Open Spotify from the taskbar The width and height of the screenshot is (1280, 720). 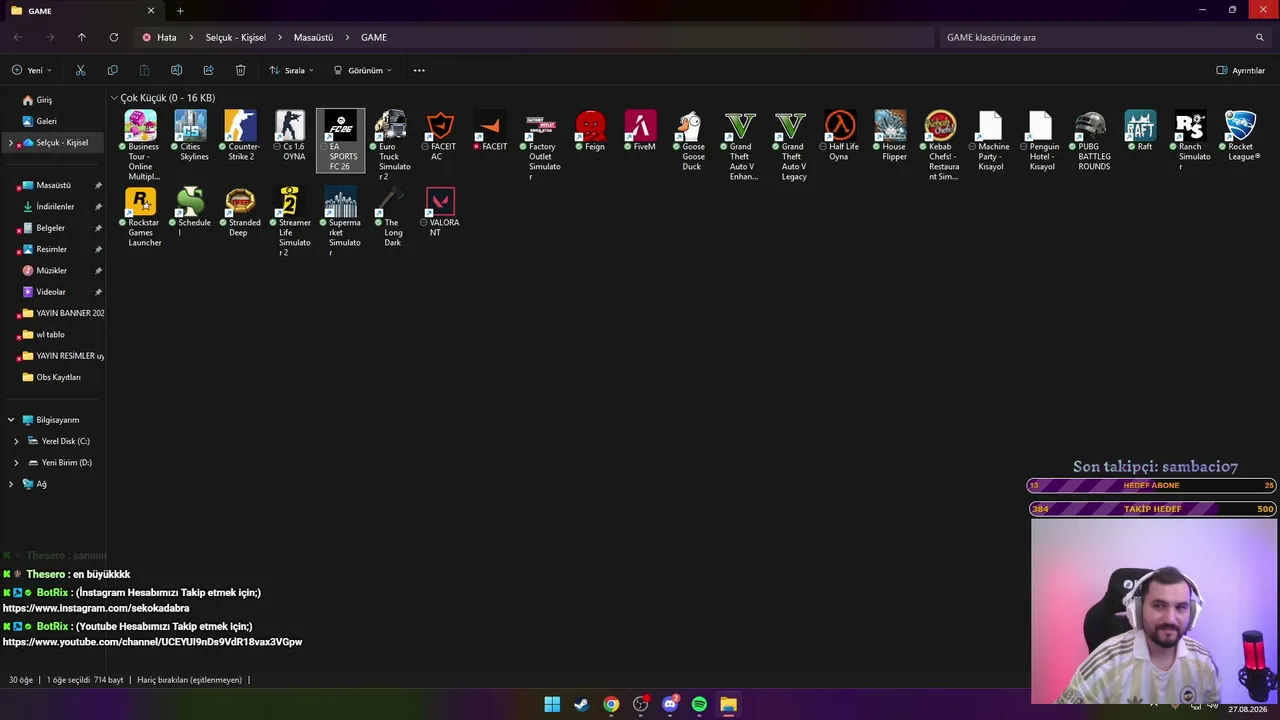click(x=699, y=704)
